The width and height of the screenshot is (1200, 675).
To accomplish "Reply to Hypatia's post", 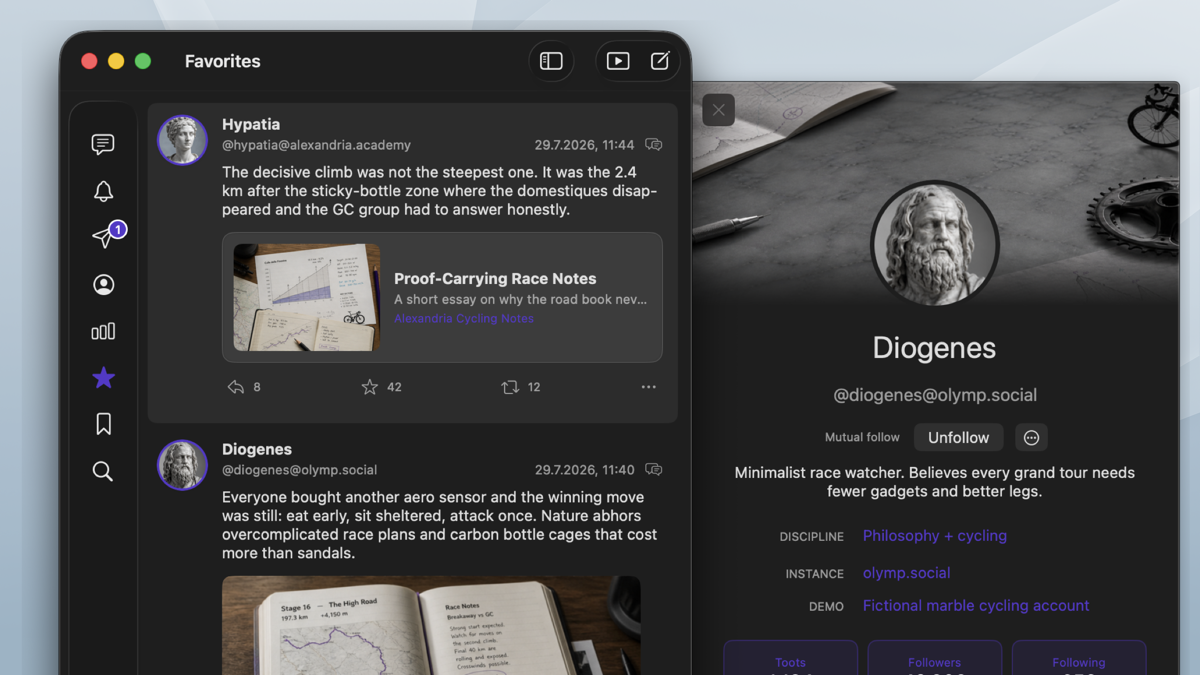I will [236, 387].
